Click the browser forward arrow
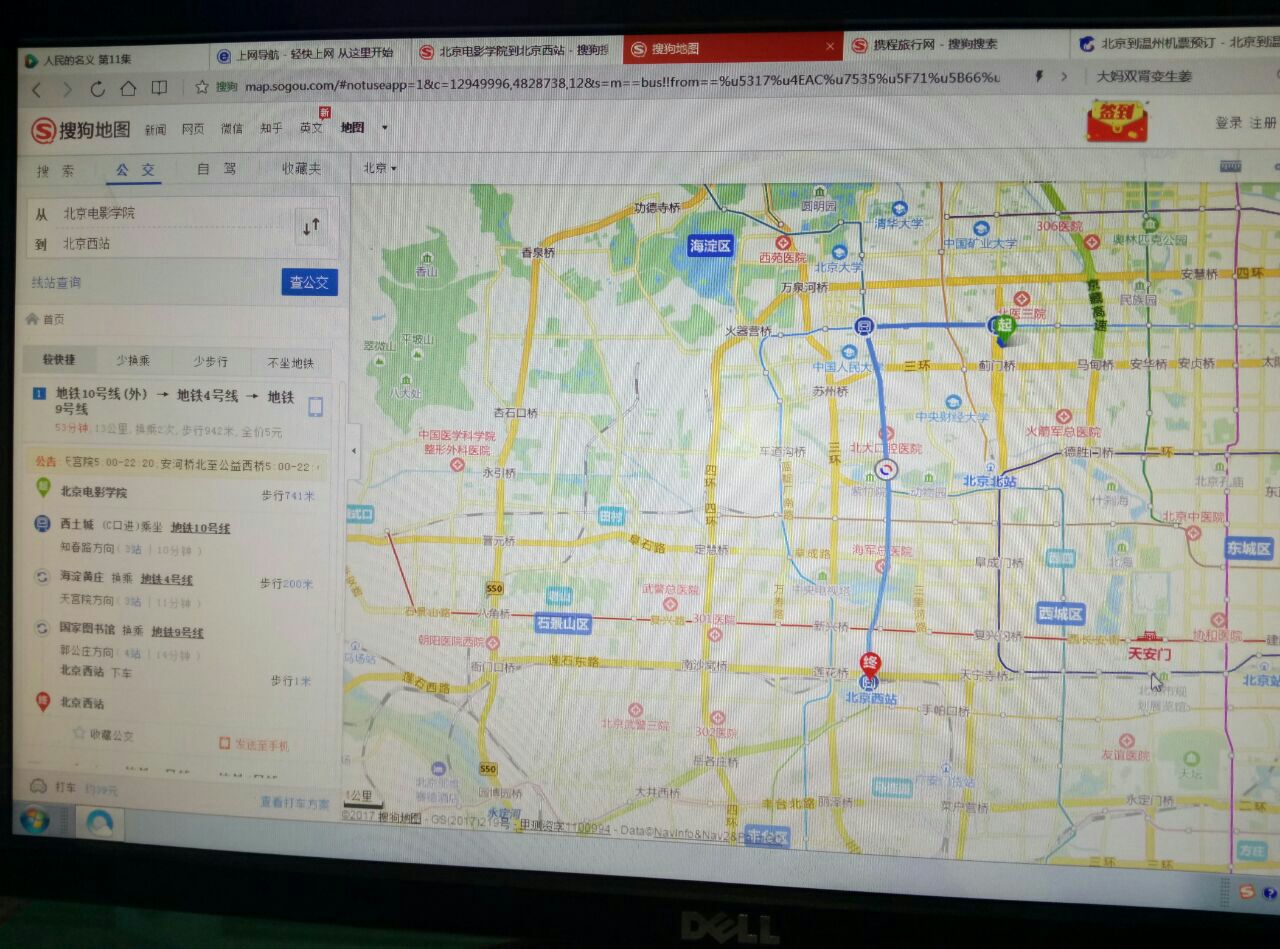The height and width of the screenshot is (949, 1280). point(67,89)
